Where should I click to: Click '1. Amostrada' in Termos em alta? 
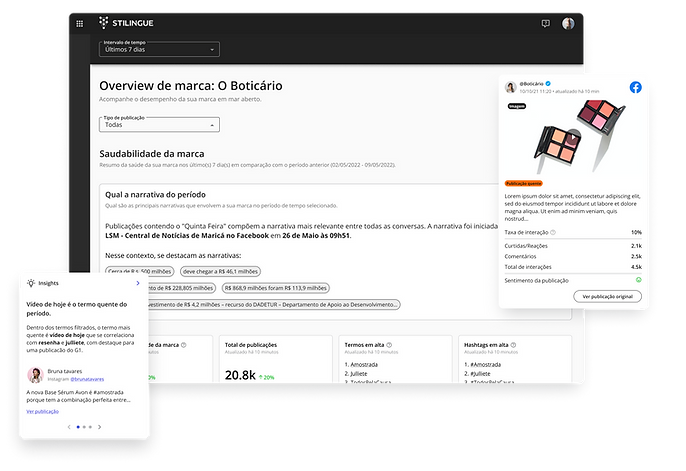361,364
